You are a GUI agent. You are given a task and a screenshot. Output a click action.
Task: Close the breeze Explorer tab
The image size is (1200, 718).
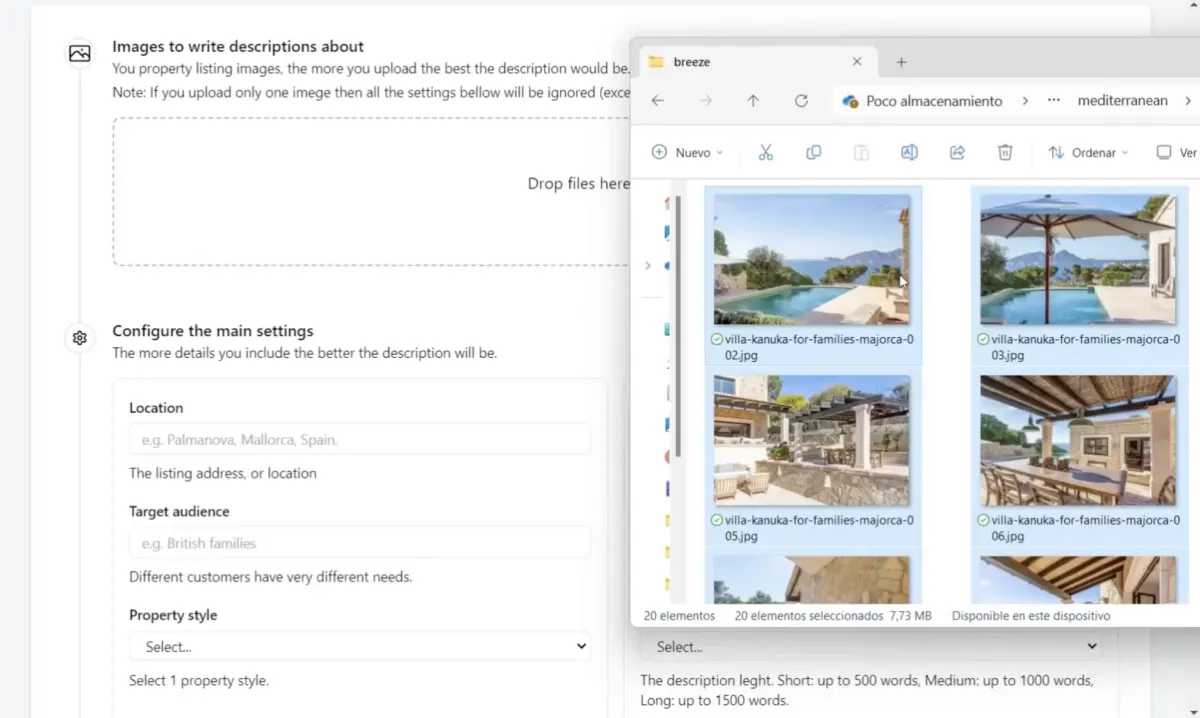857,62
